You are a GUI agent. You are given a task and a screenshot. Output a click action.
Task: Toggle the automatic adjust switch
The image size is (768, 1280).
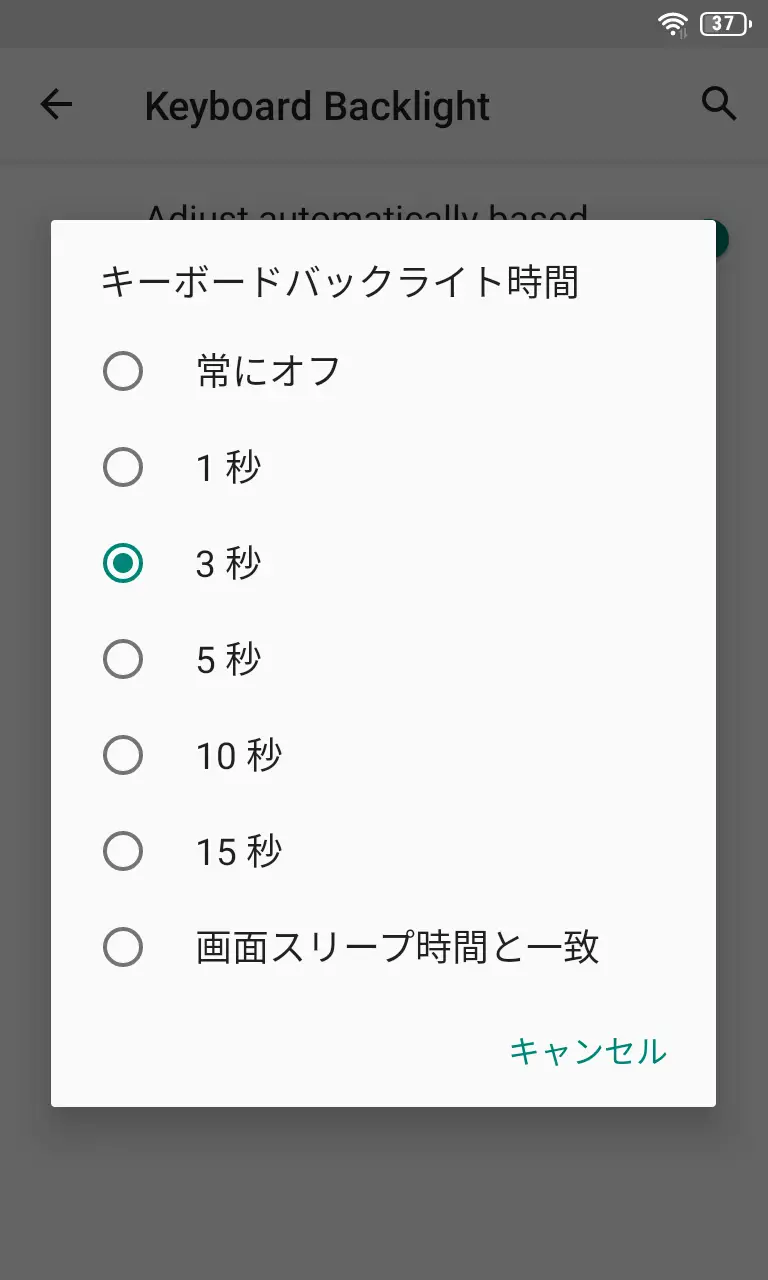click(x=721, y=238)
